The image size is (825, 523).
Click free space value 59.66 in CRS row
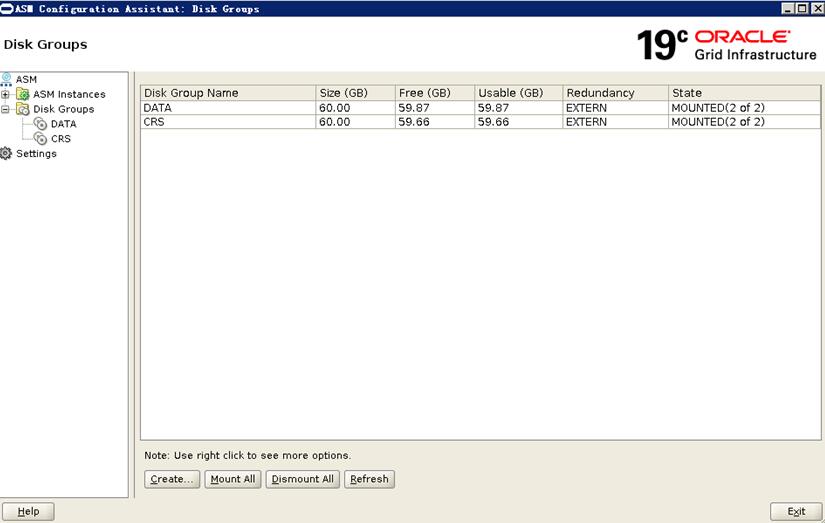[414, 122]
